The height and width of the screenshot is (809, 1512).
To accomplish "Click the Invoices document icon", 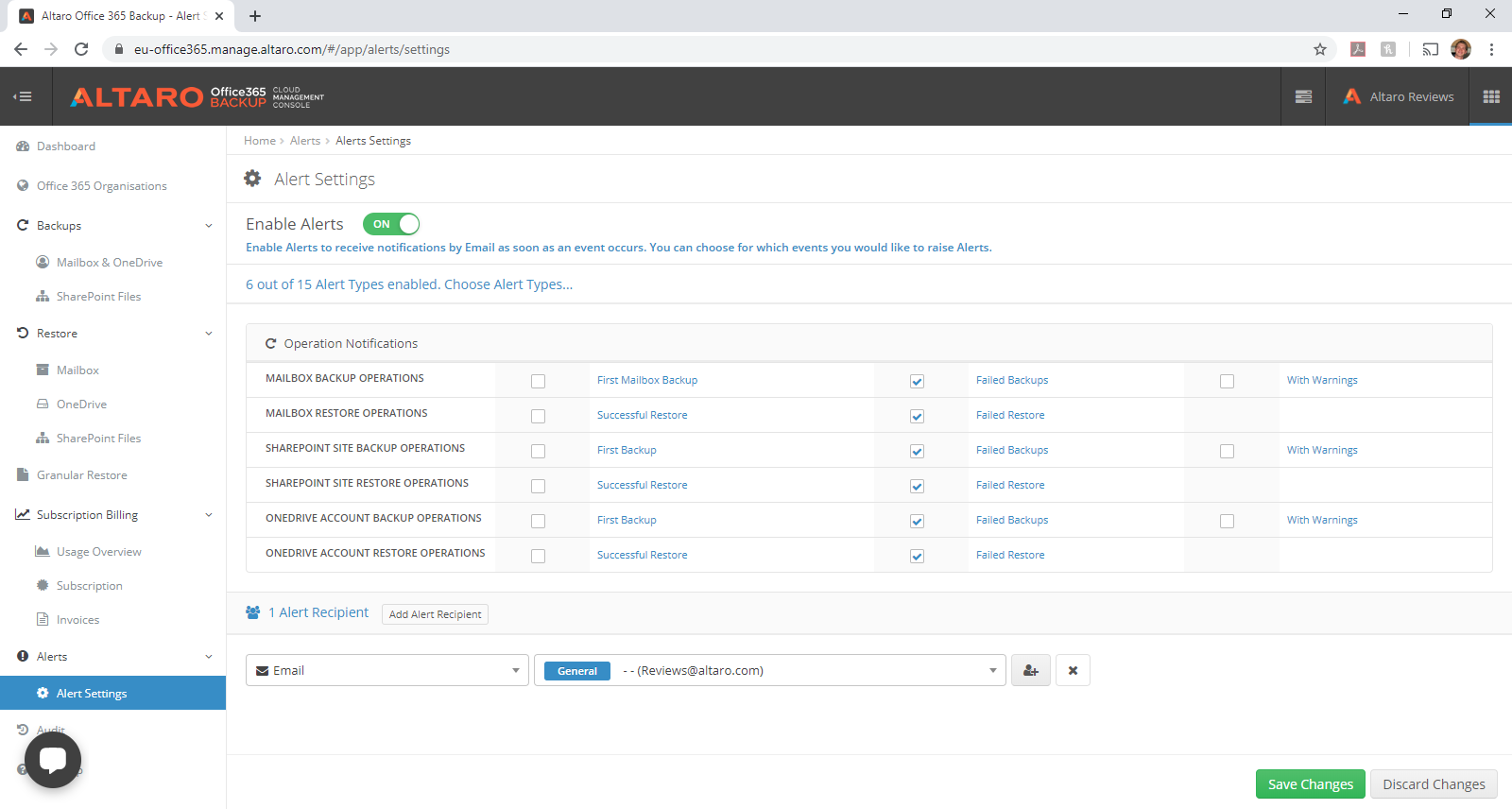I will [x=43, y=619].
